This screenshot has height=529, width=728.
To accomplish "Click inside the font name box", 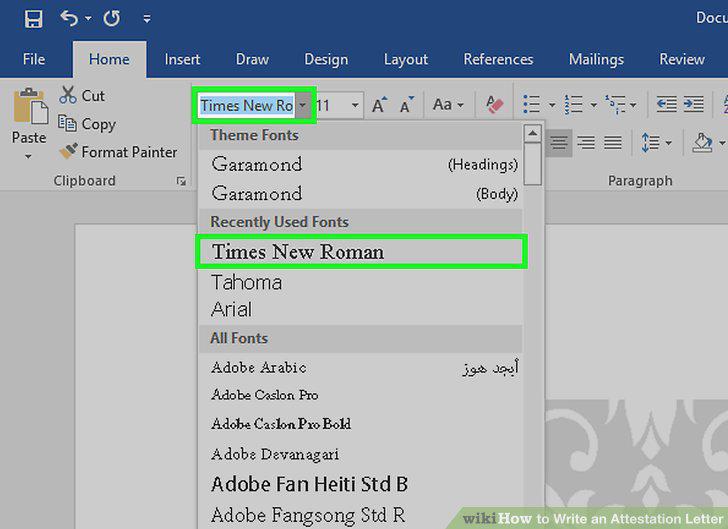I will point(247,105).
